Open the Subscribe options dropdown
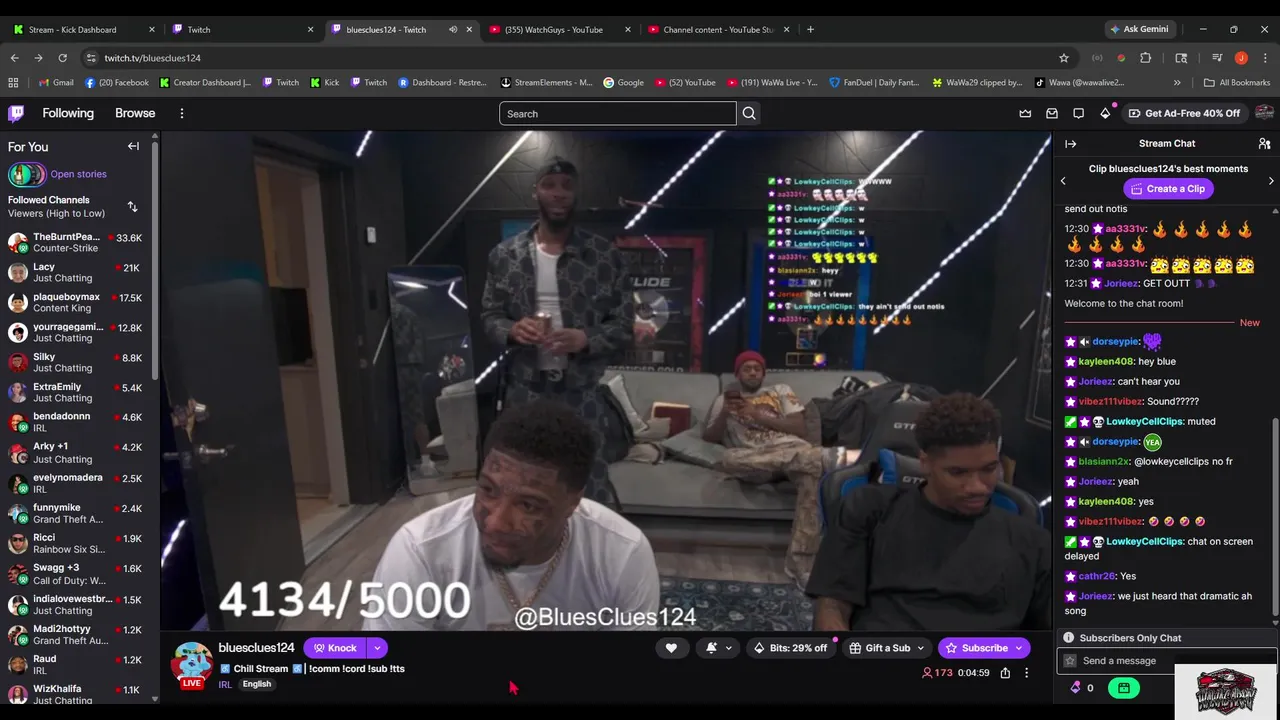The width and height of the screenshot is (1280, 720). [x=1019, y=648]
